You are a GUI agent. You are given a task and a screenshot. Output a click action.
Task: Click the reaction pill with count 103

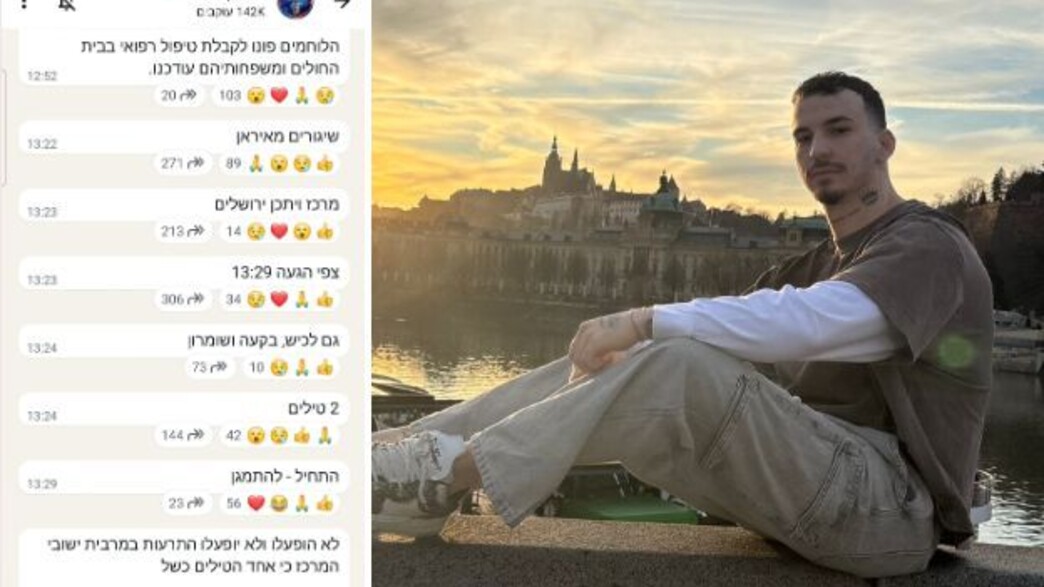coord(276,95)
